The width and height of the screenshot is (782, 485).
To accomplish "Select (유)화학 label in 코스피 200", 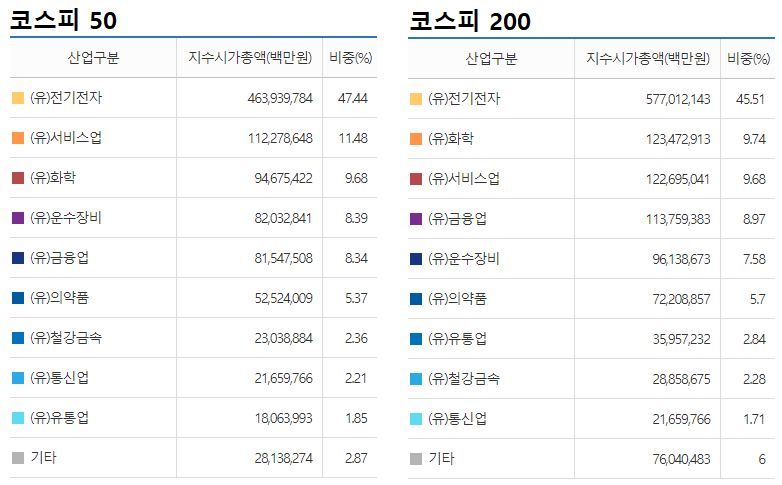I will coord(451,139).
